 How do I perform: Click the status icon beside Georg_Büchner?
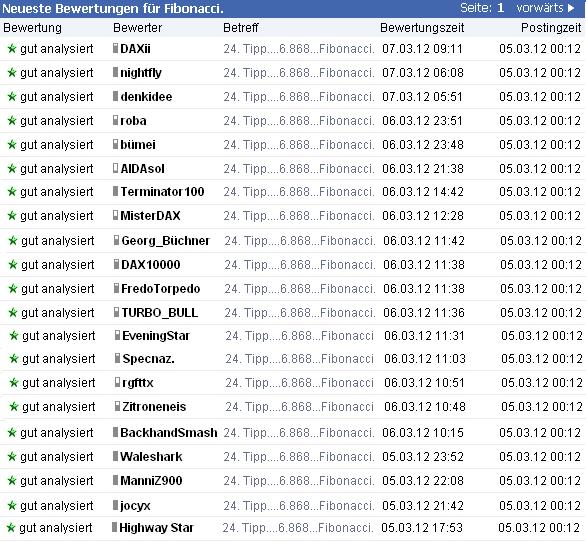pos(117,240)
